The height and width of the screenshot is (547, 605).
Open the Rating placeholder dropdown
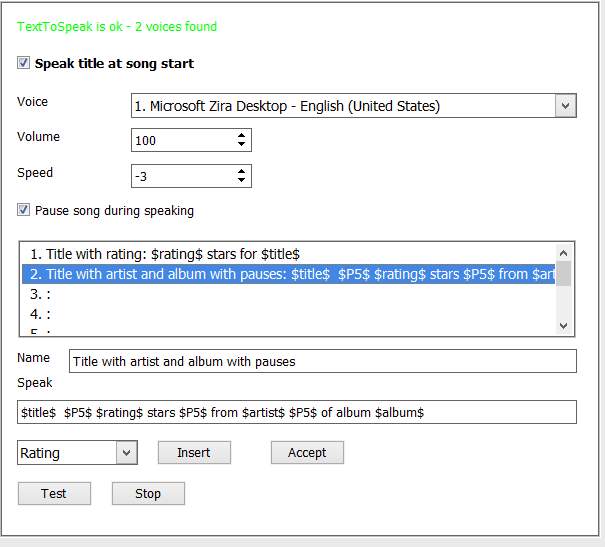[127, 452]
